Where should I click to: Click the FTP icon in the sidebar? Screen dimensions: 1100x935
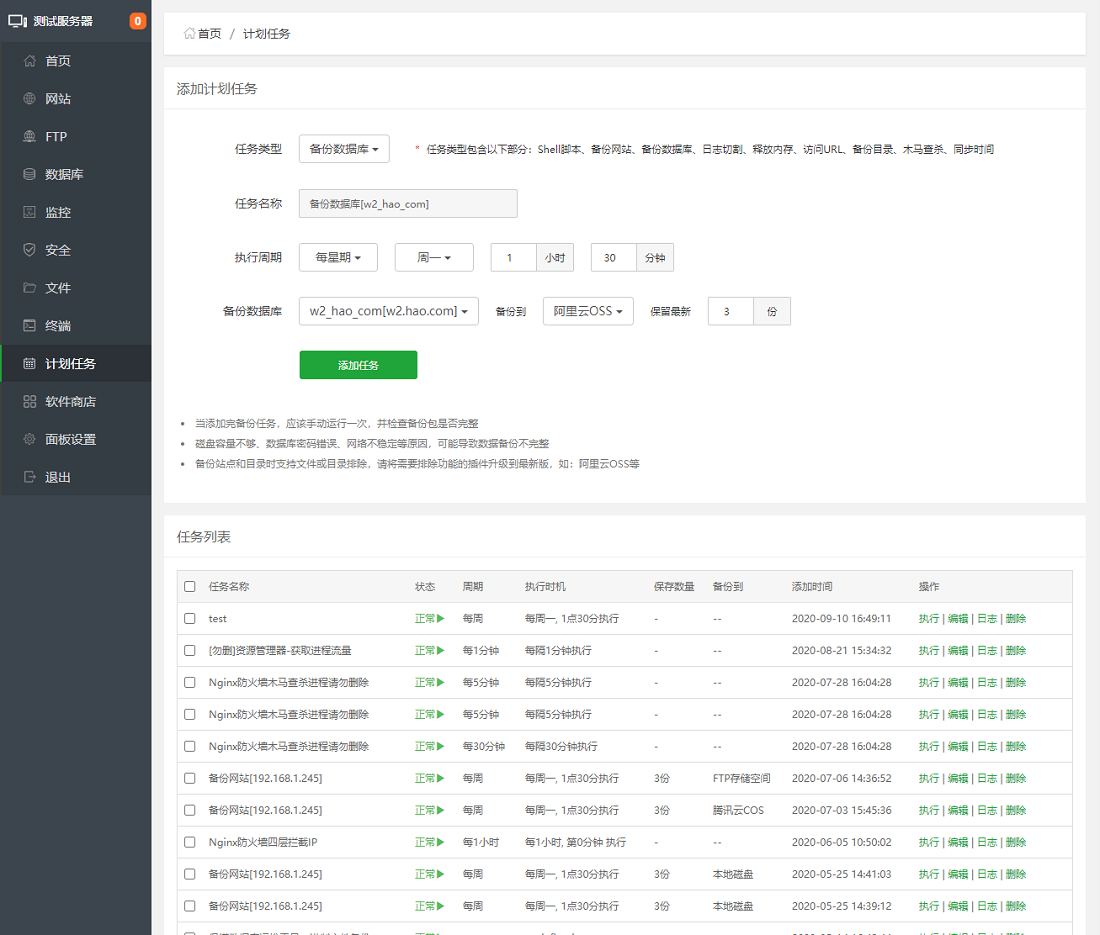pos(30,137)
